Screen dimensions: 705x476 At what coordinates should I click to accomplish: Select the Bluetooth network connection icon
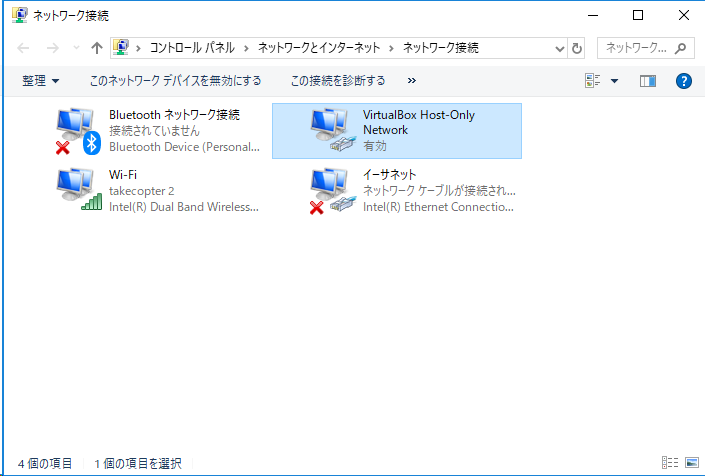(78, 131)
